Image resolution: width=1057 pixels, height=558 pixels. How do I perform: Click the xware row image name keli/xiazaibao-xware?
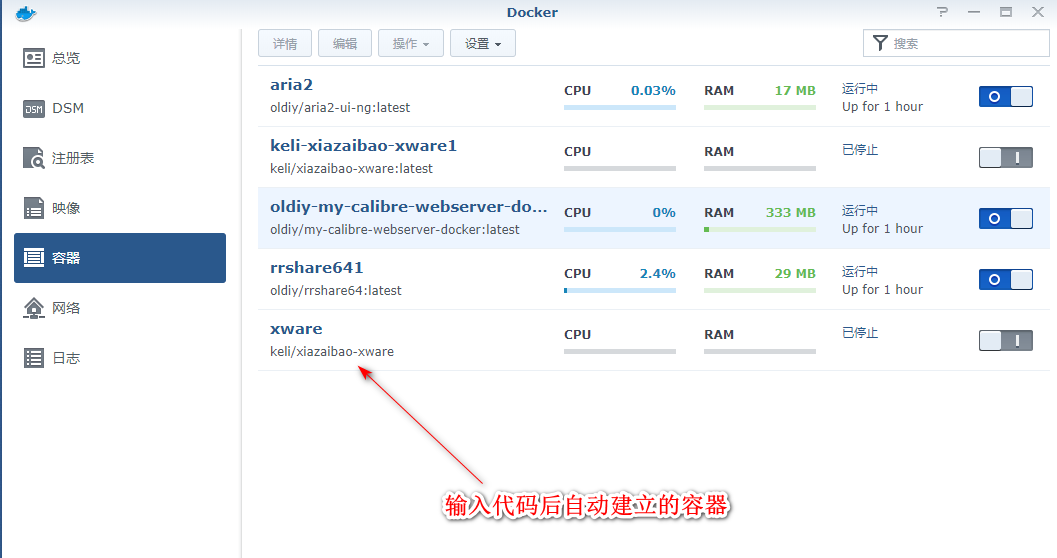click(x=332, y=352)
